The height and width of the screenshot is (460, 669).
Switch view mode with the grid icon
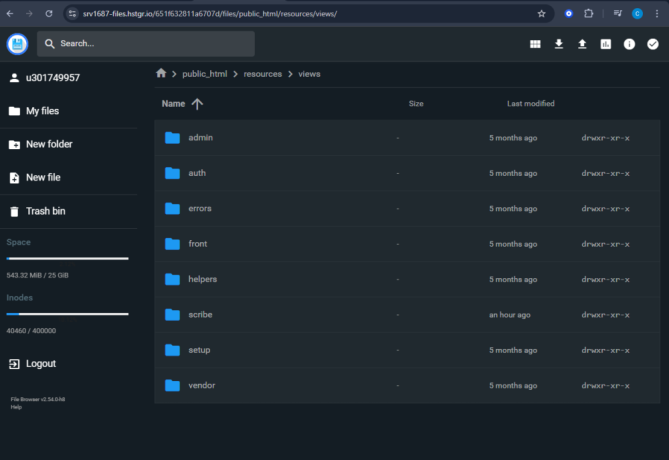click(x=535, y=44)
